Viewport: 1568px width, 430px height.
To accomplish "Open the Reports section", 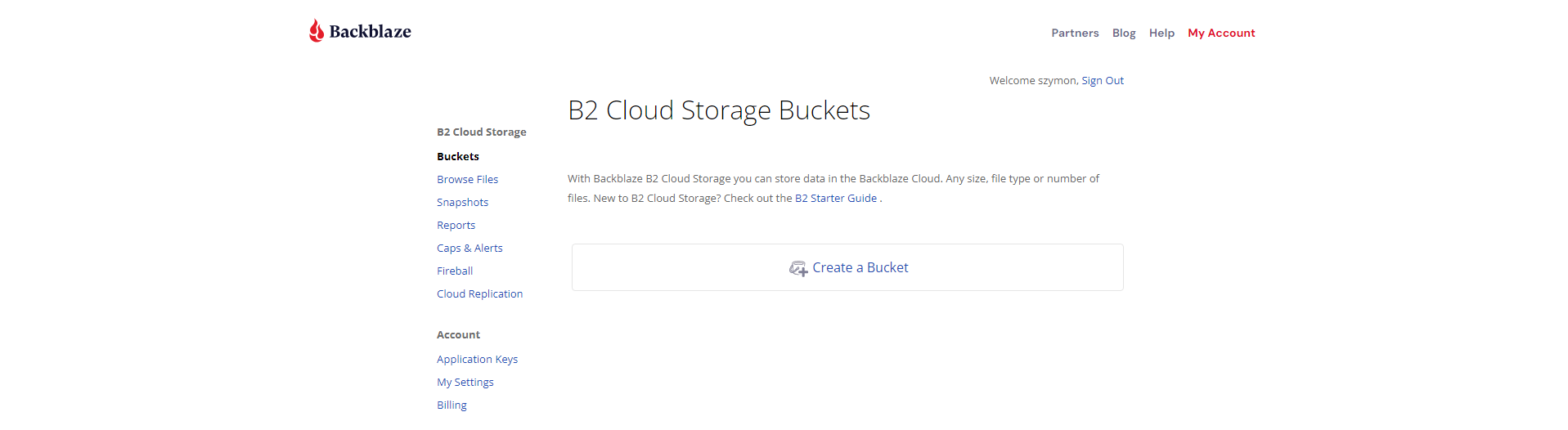I will 456,226.
